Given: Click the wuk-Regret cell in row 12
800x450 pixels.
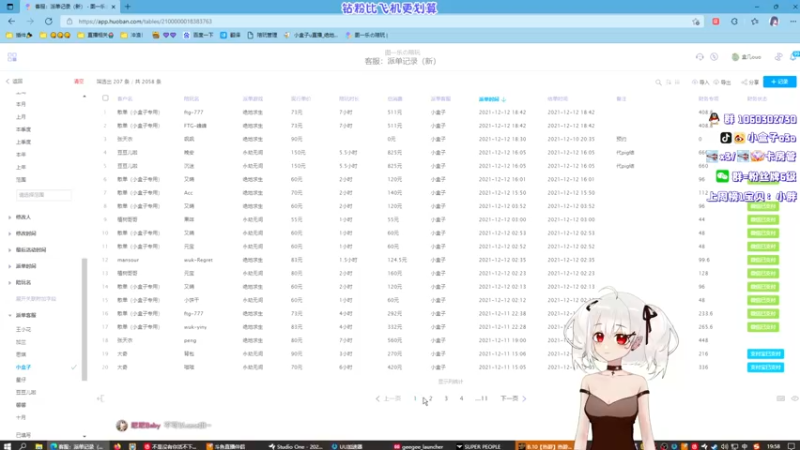Looking at the screenshot, I should (x=198, y=260).
